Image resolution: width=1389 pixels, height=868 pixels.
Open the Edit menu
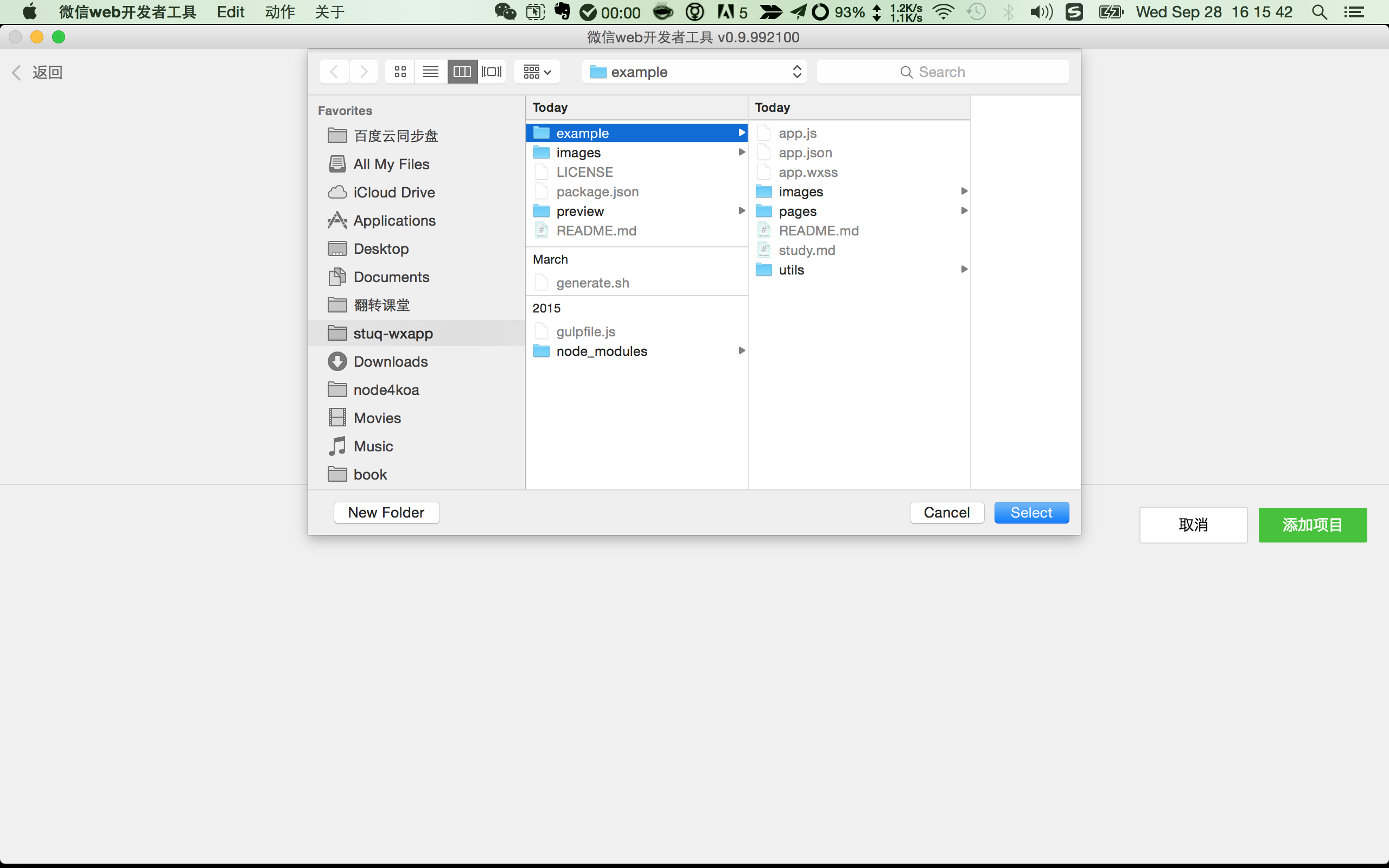[230, 12]
